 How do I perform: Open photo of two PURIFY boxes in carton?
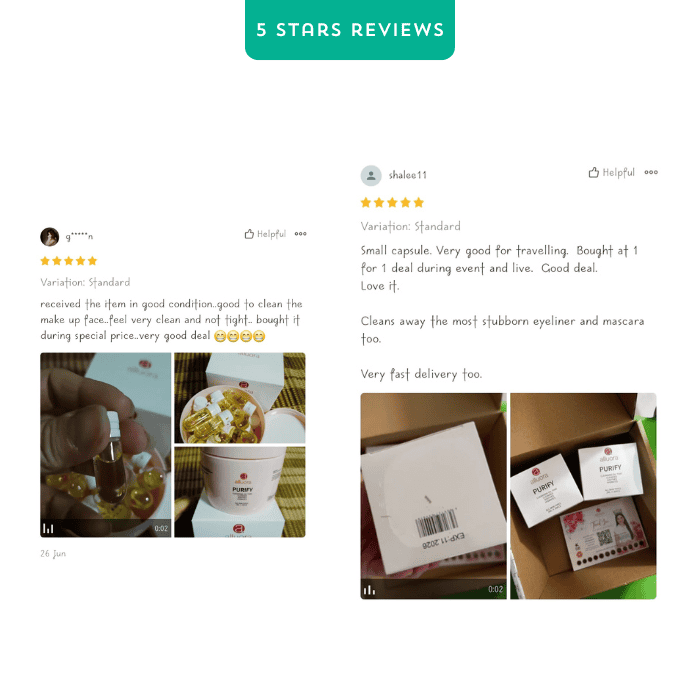click(x=583, y=496)
